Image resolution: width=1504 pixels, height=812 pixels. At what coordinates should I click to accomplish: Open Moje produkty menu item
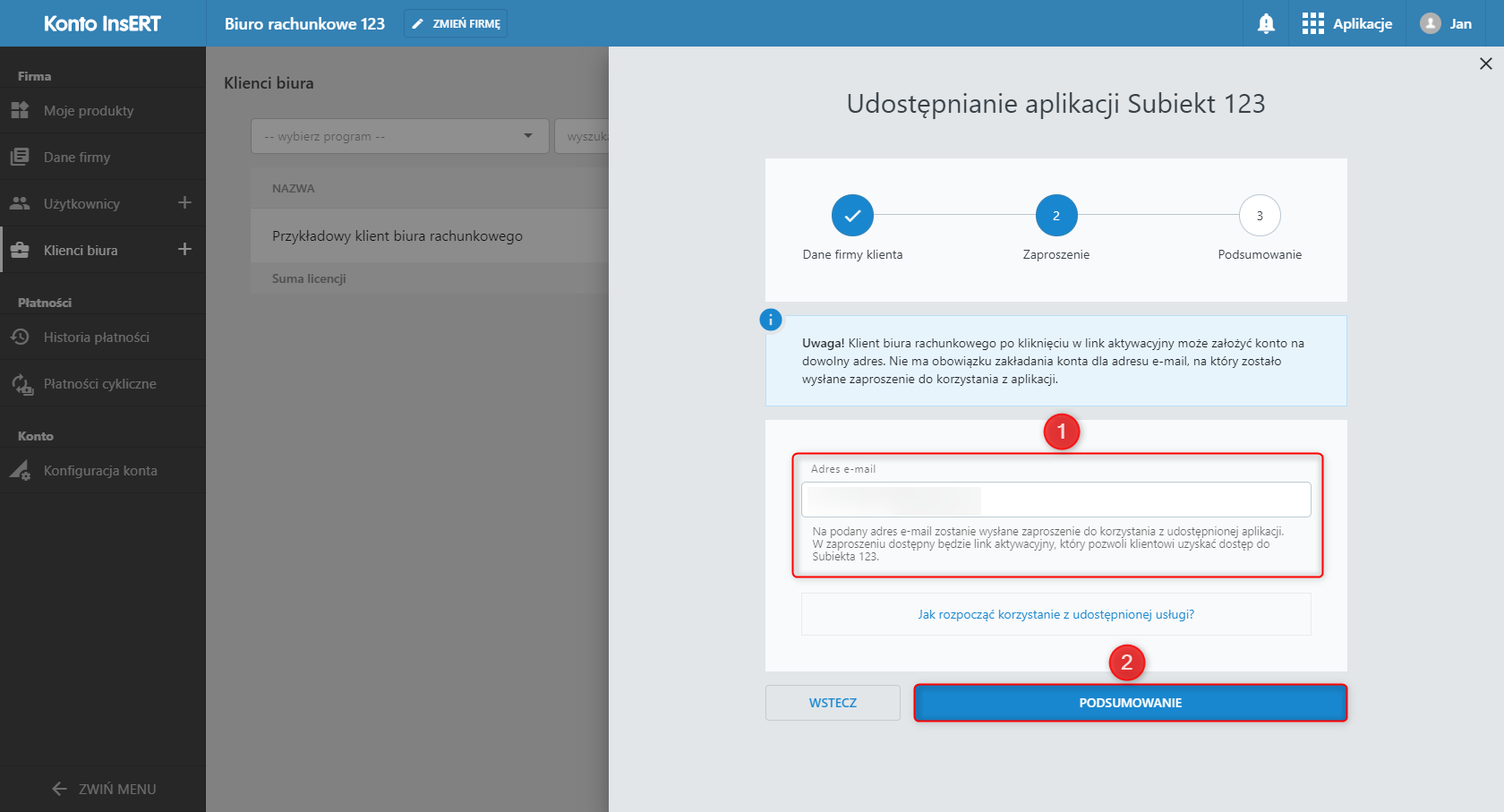point(103,110)
